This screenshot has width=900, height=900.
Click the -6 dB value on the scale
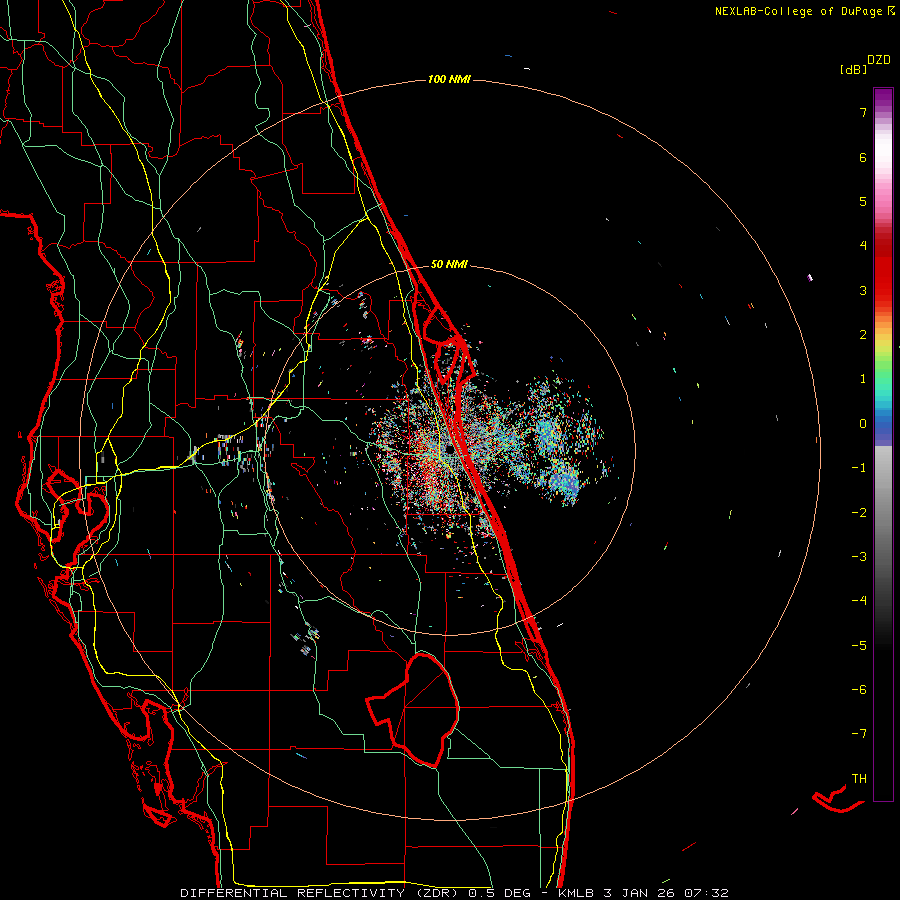(859, 690)
